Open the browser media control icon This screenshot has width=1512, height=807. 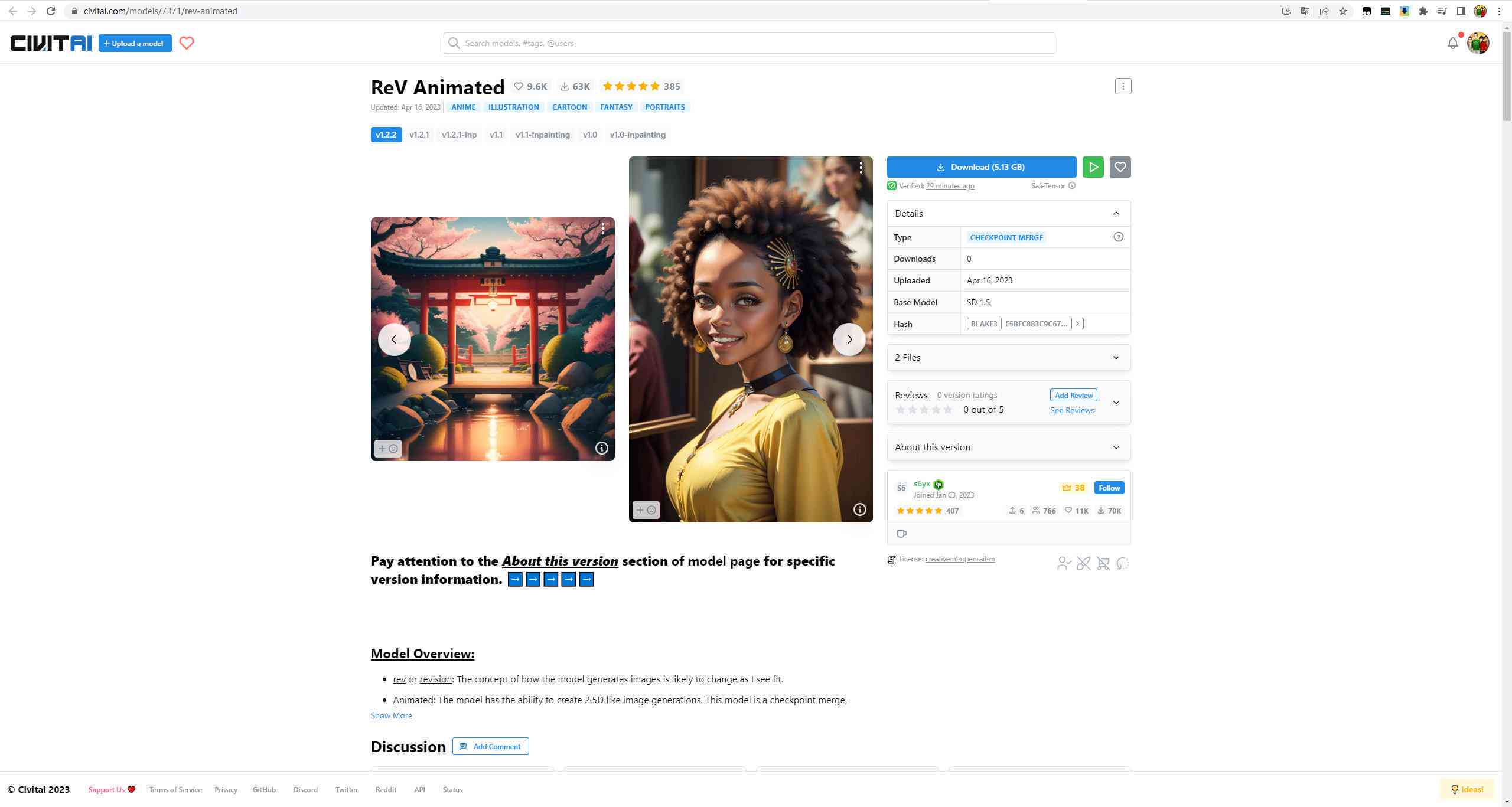tap(1442, 11)
